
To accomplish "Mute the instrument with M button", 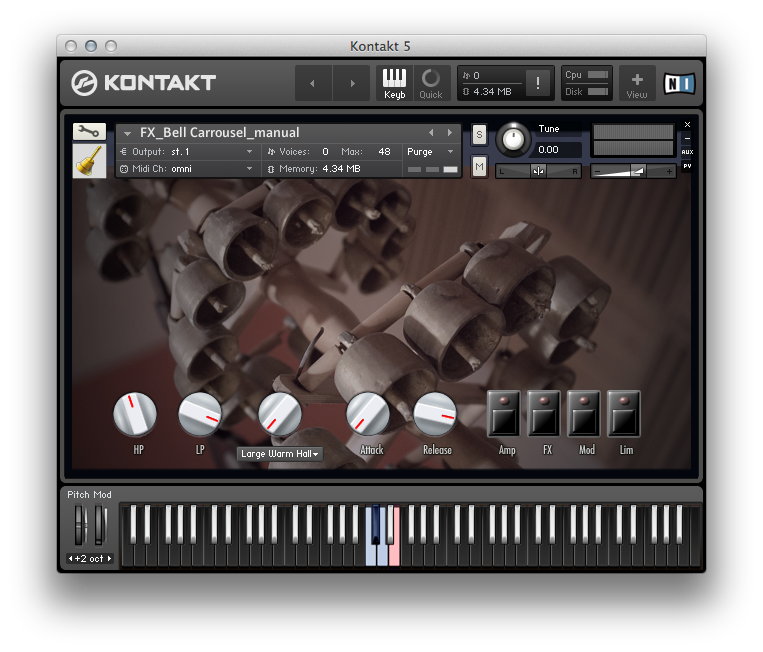I will point(479,167).
